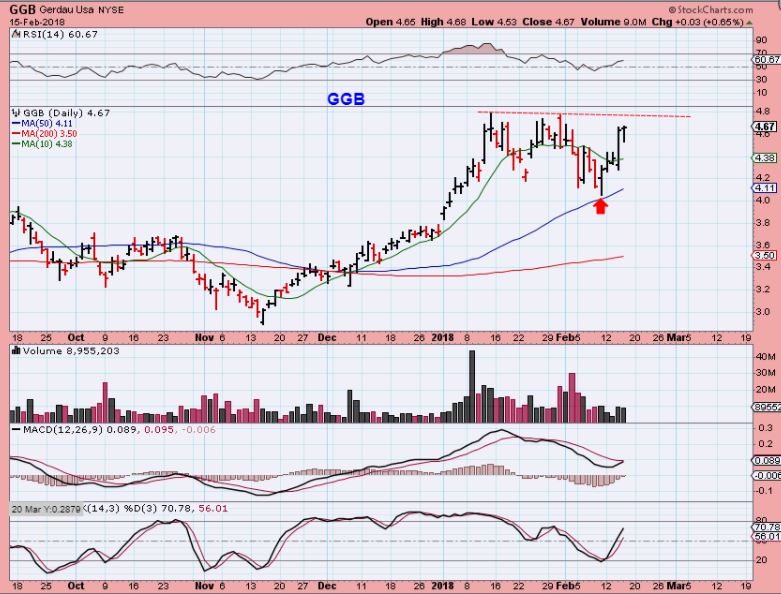Select the GGB (Daily) 4.67 legend
781x594 pixels.
(x=67, y=113)
